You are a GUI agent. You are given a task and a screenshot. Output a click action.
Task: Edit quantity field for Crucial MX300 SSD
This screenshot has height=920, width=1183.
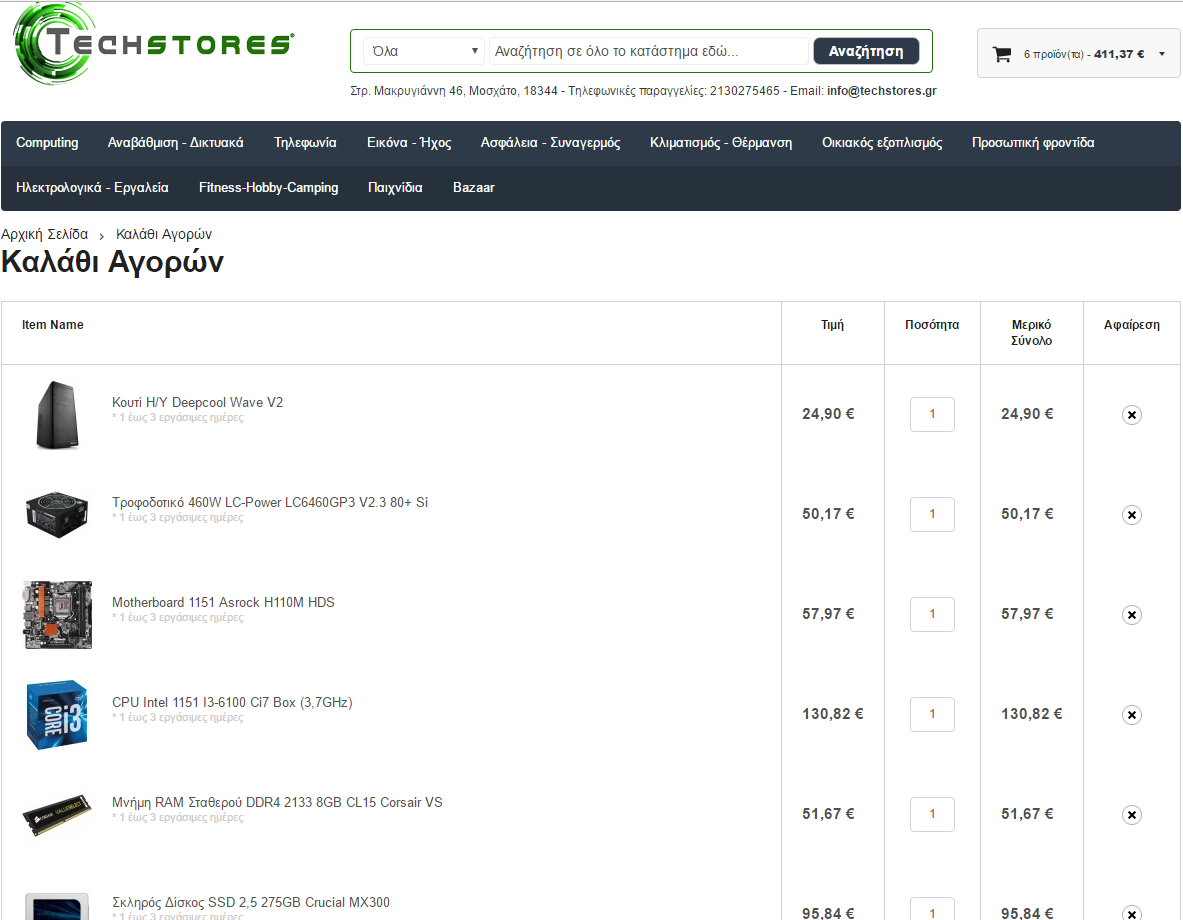tap(933, 909)
